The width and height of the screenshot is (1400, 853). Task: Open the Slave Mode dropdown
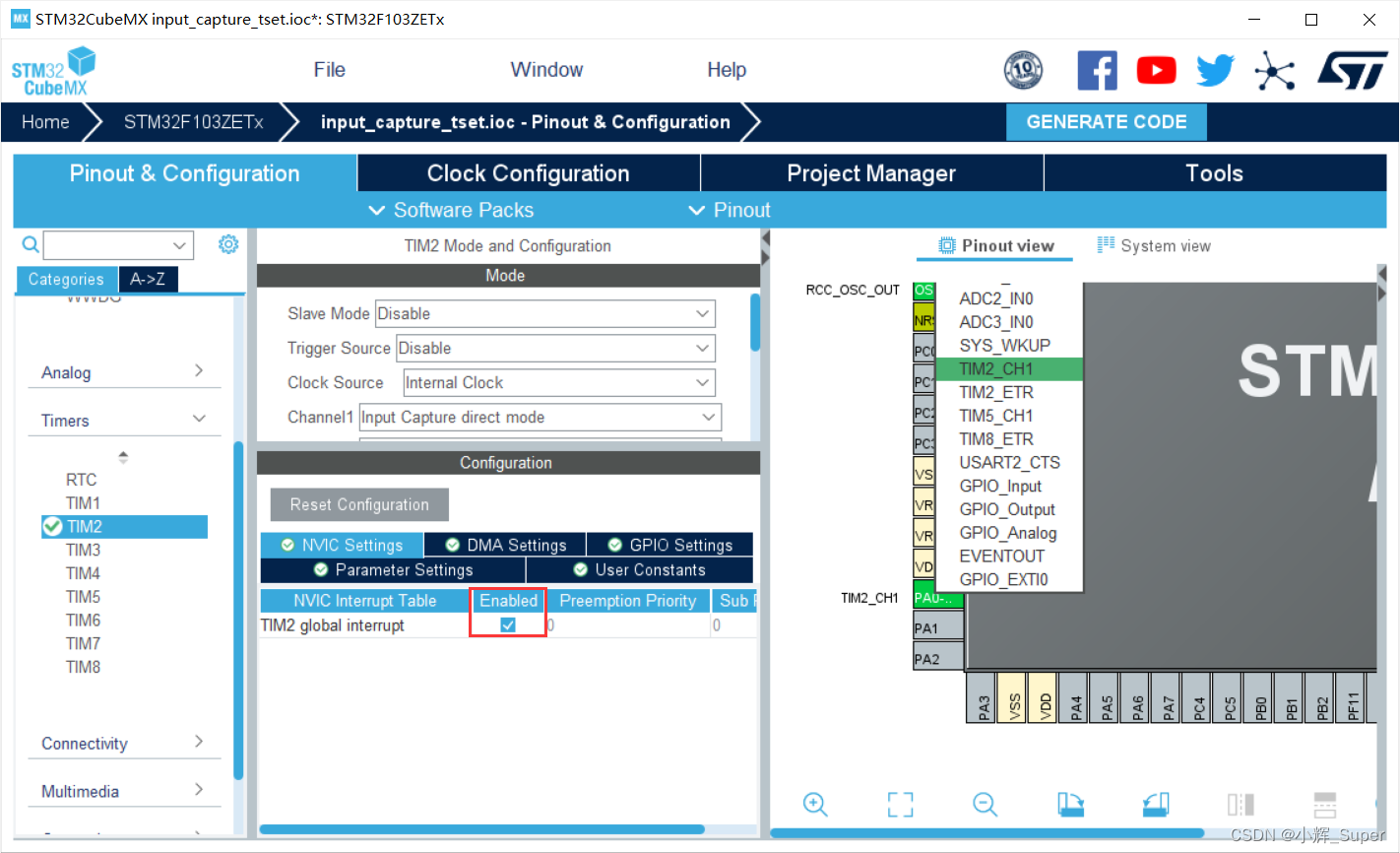[545, 313]
